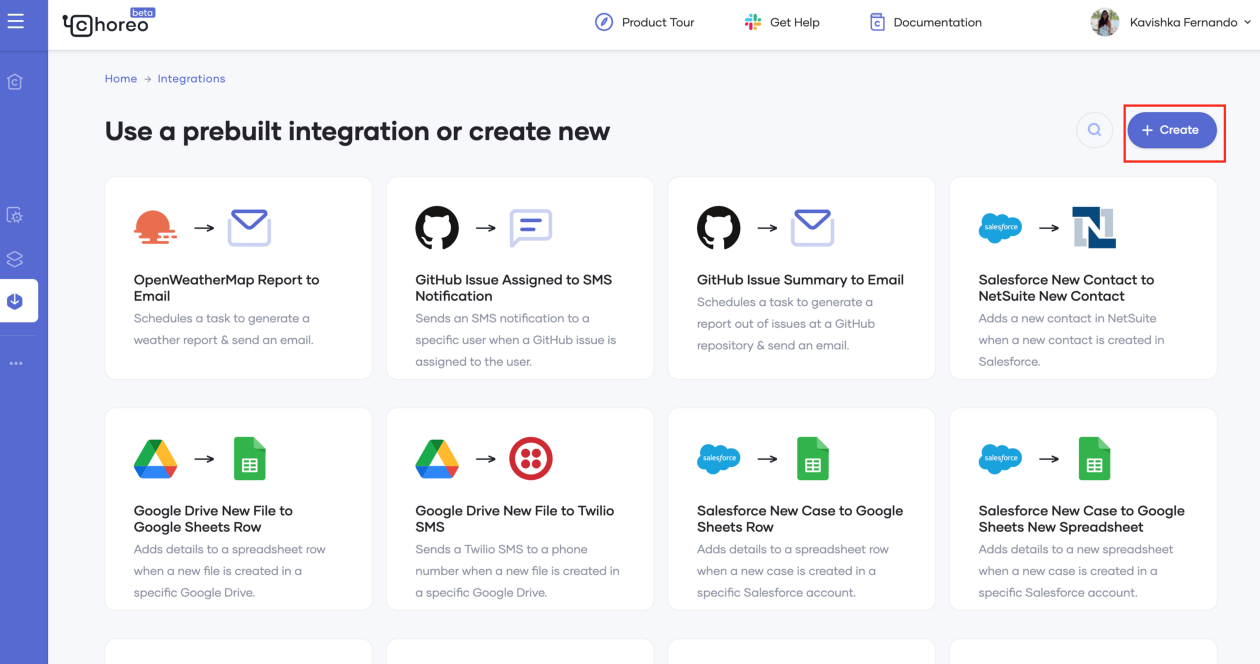
Task: Go to Home breadcrumb link
Action: coord(121,79)
